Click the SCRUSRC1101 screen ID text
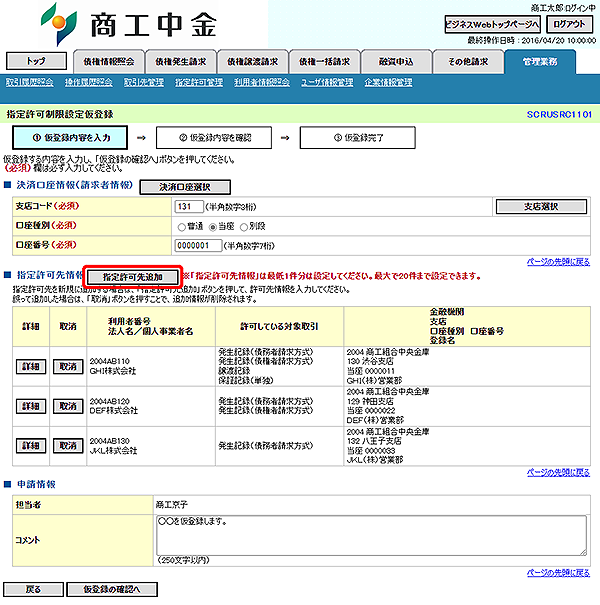Image resolution: width=600 pixels, height=605 pixels. pos(559,115)
